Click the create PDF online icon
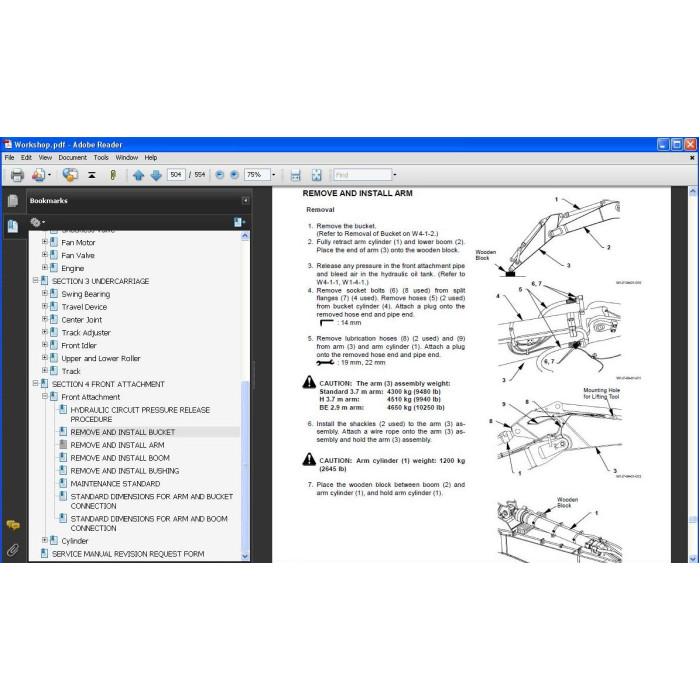This screenshot has height=700, width=700. point(38,175)
